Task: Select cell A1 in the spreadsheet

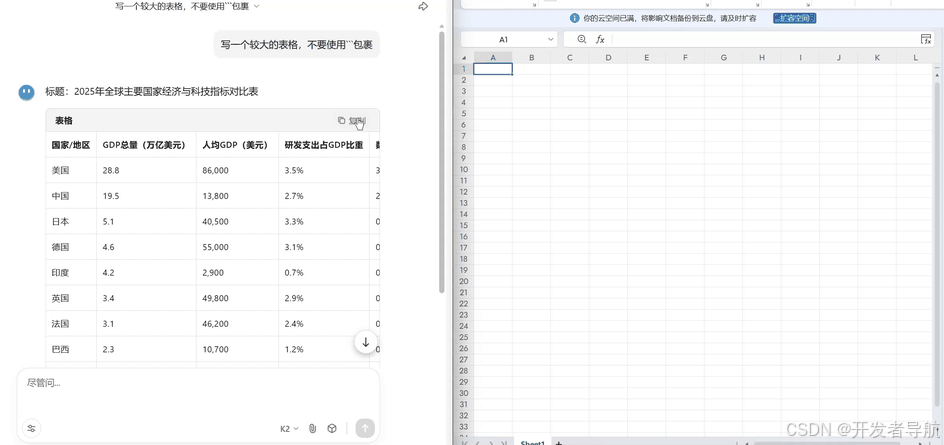Action: click(x=493, y=69)
